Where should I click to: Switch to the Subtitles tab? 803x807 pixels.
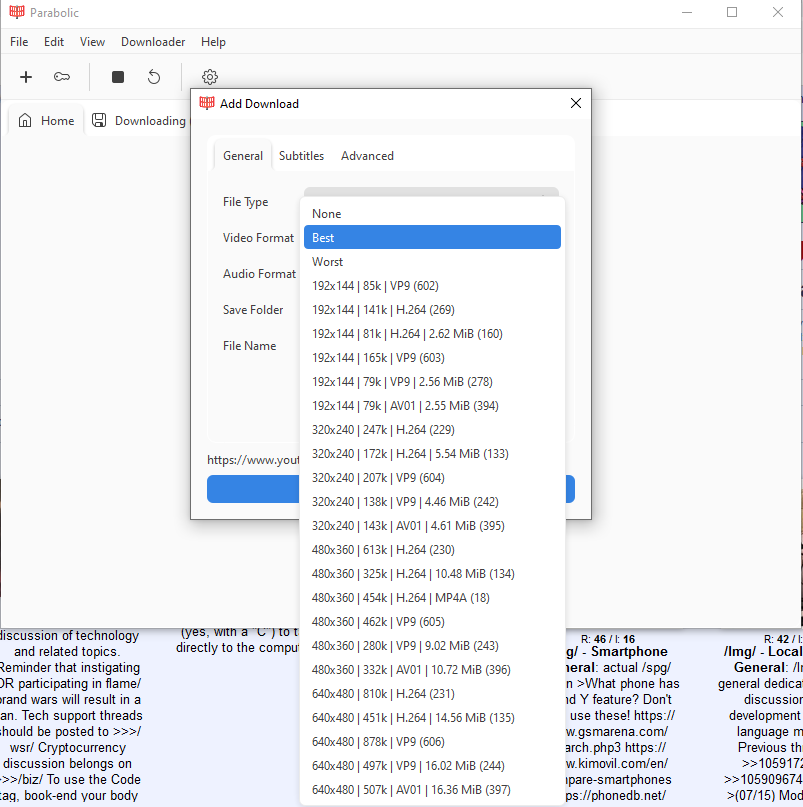pyautogui.click(x=301, y=156)
